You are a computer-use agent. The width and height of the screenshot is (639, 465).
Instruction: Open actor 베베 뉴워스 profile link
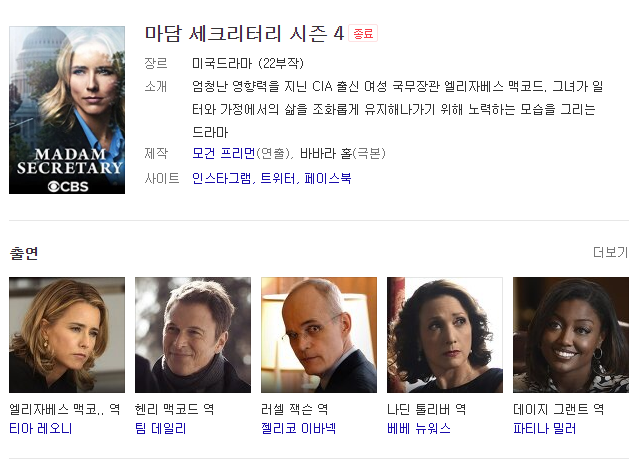419,429
